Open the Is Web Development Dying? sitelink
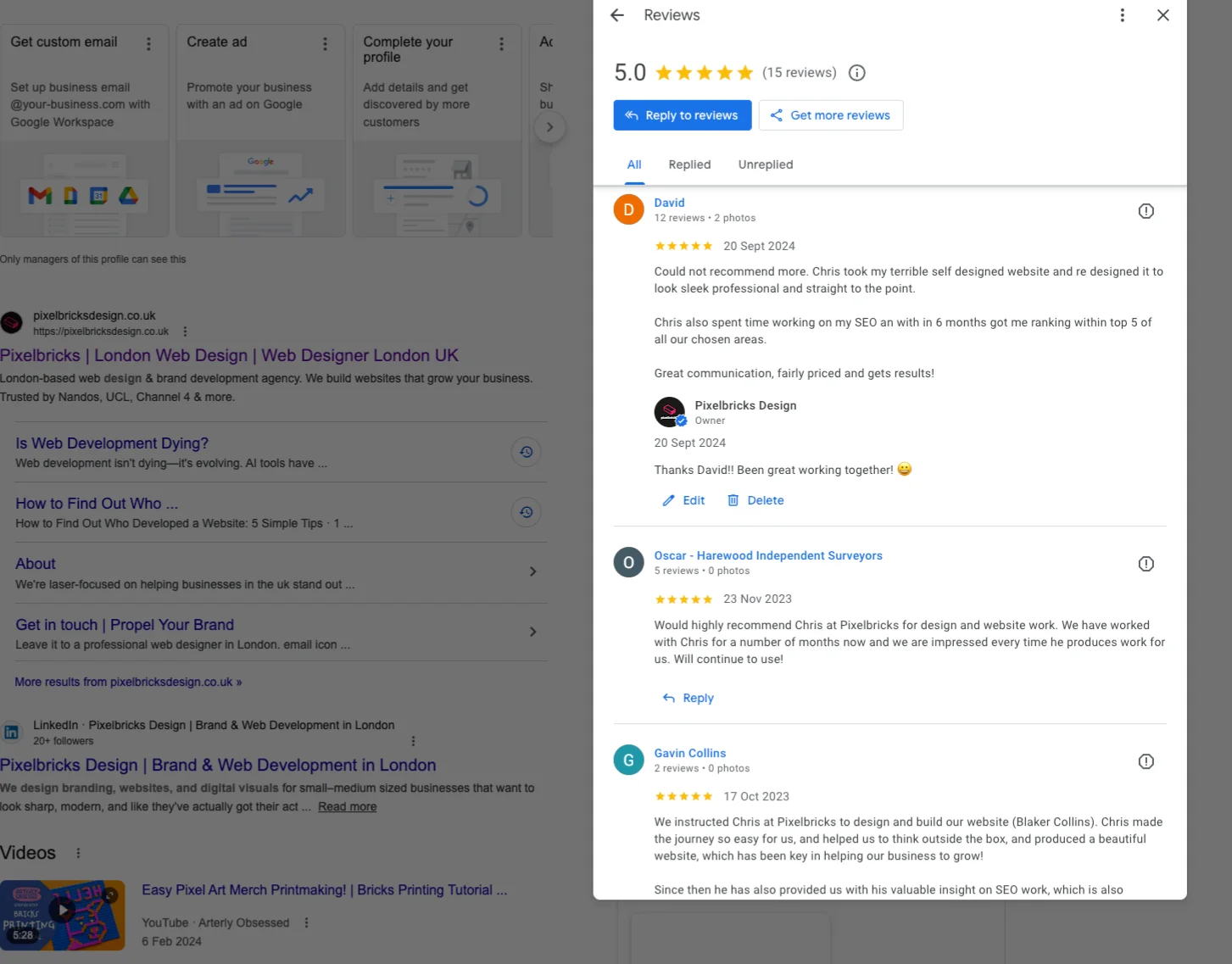This screenshot has height=964, width=1232. click(112, 443)
